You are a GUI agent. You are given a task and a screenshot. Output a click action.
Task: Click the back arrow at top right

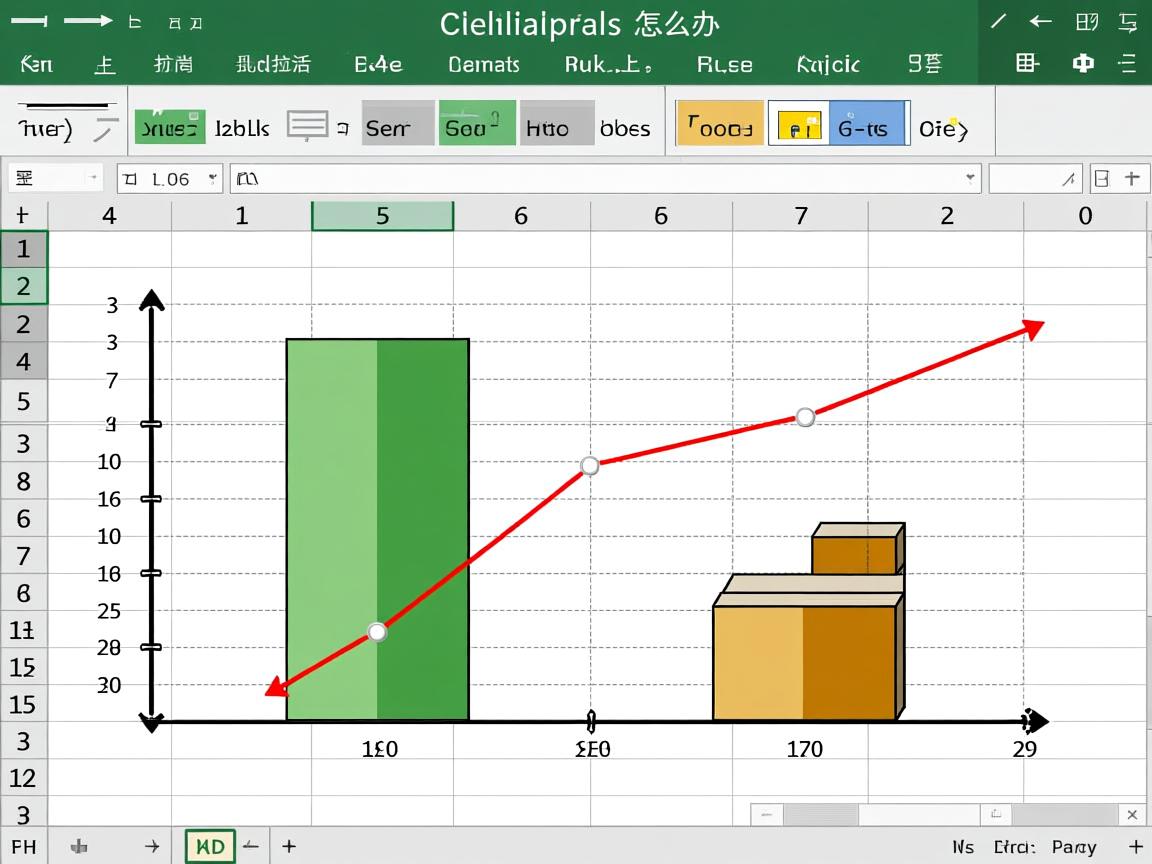pos(1041,21)
